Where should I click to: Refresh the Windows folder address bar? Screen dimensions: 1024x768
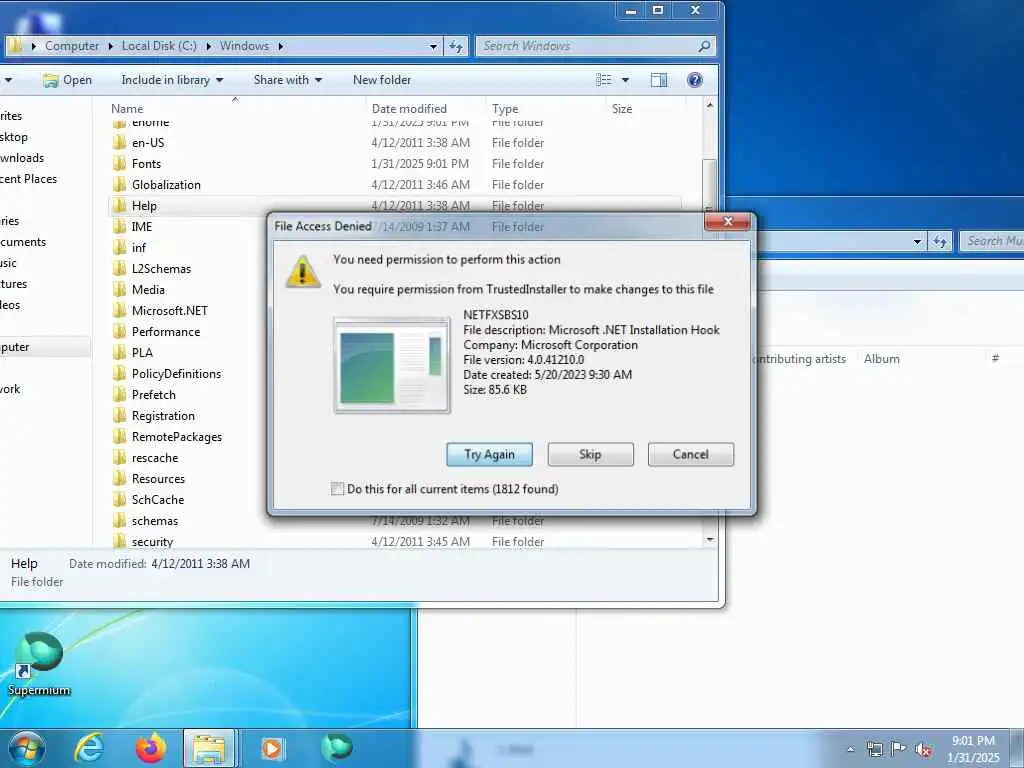(x=456, y=46)
